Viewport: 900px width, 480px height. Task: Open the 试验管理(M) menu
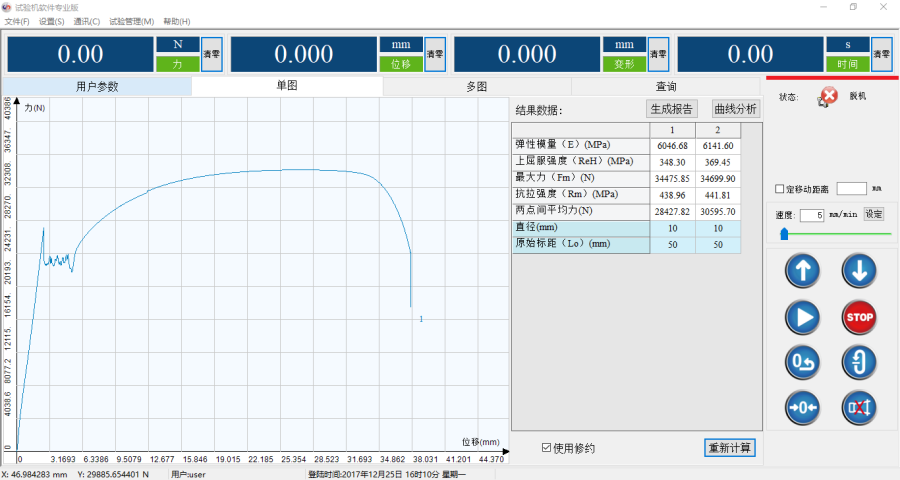click(131, 21)
